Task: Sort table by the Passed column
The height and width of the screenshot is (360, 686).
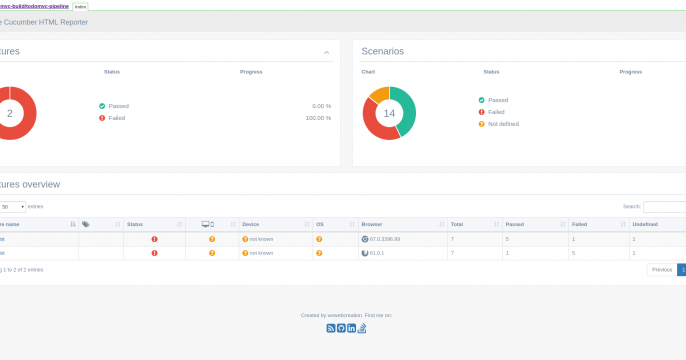Action: [x=536, y=224]
